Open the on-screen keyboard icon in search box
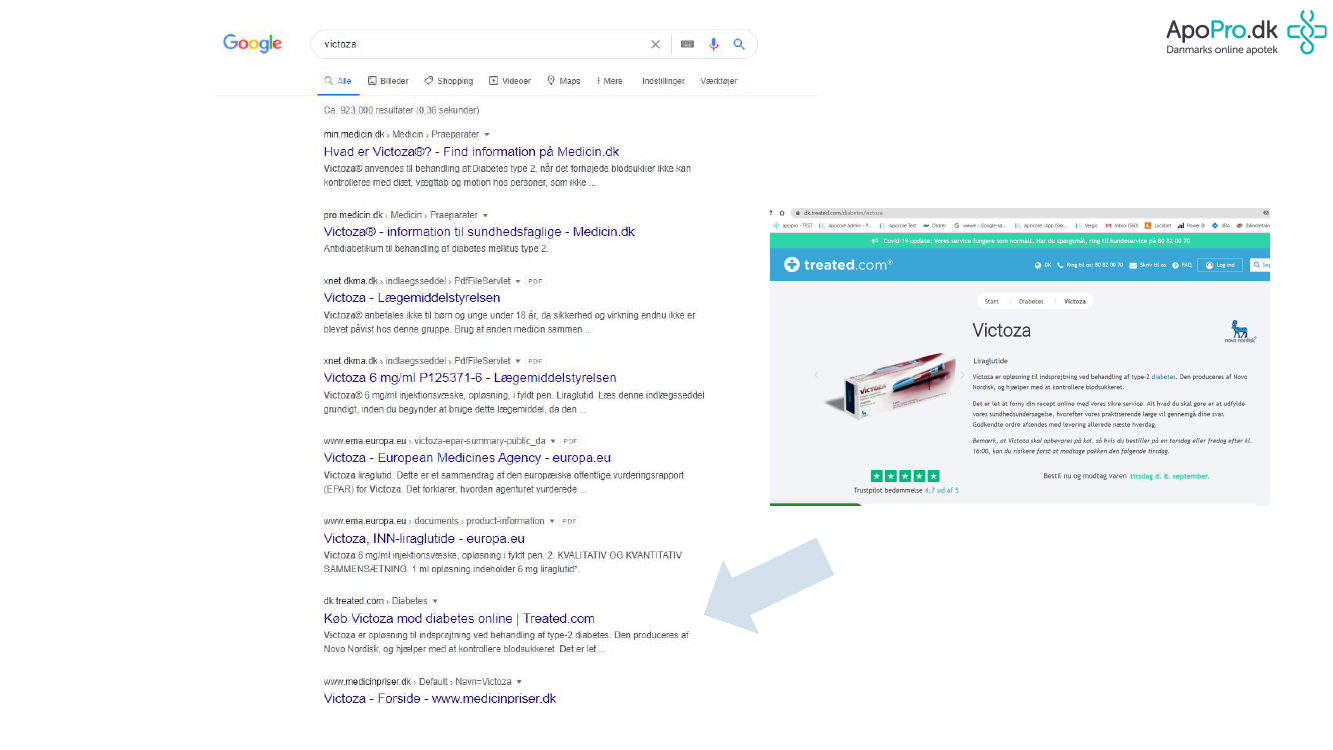 click(687, 44)
